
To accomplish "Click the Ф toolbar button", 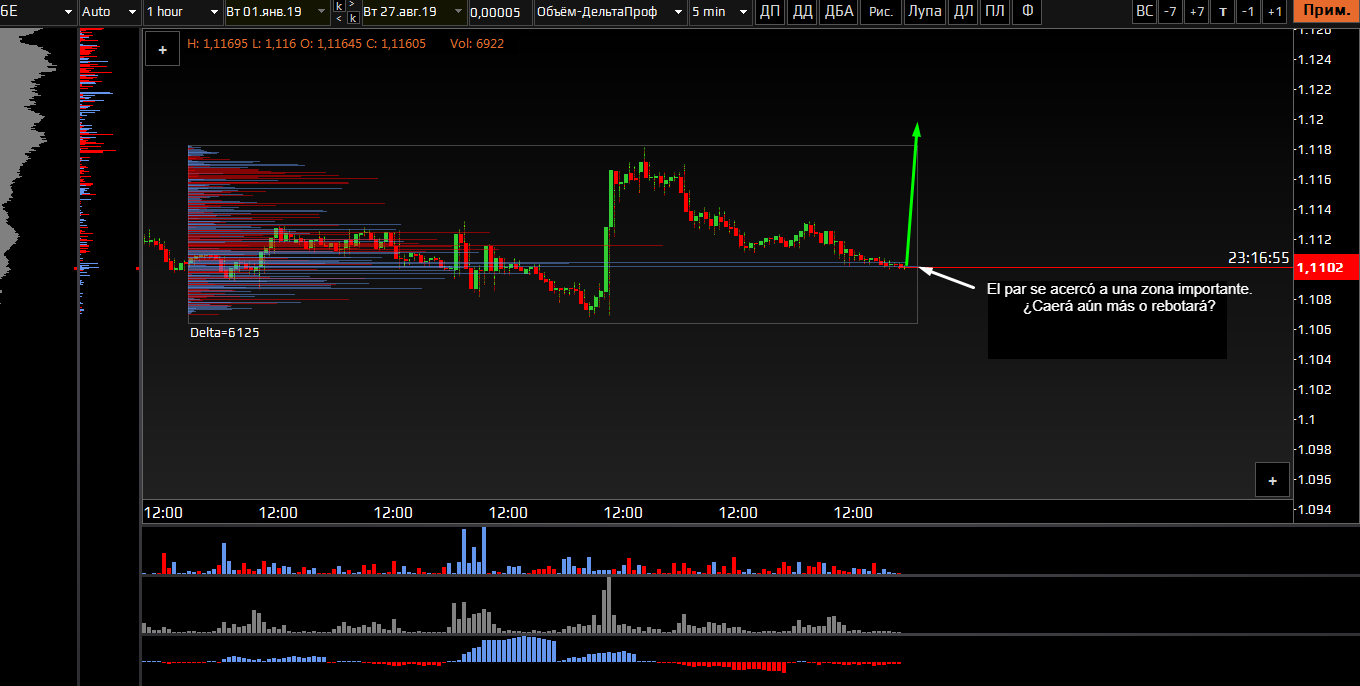I will 1026,12.
